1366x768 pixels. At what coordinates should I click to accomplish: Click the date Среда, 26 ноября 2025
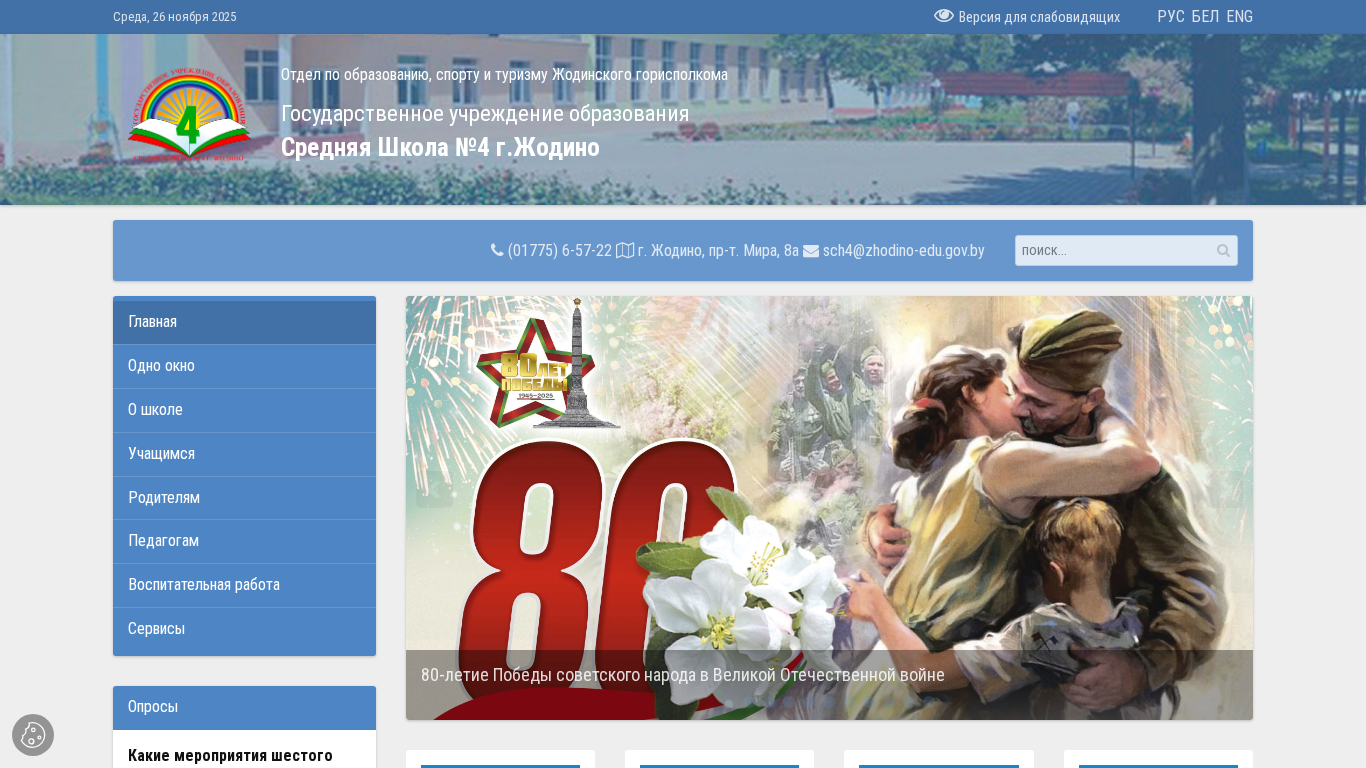click(x=175, y=17)
